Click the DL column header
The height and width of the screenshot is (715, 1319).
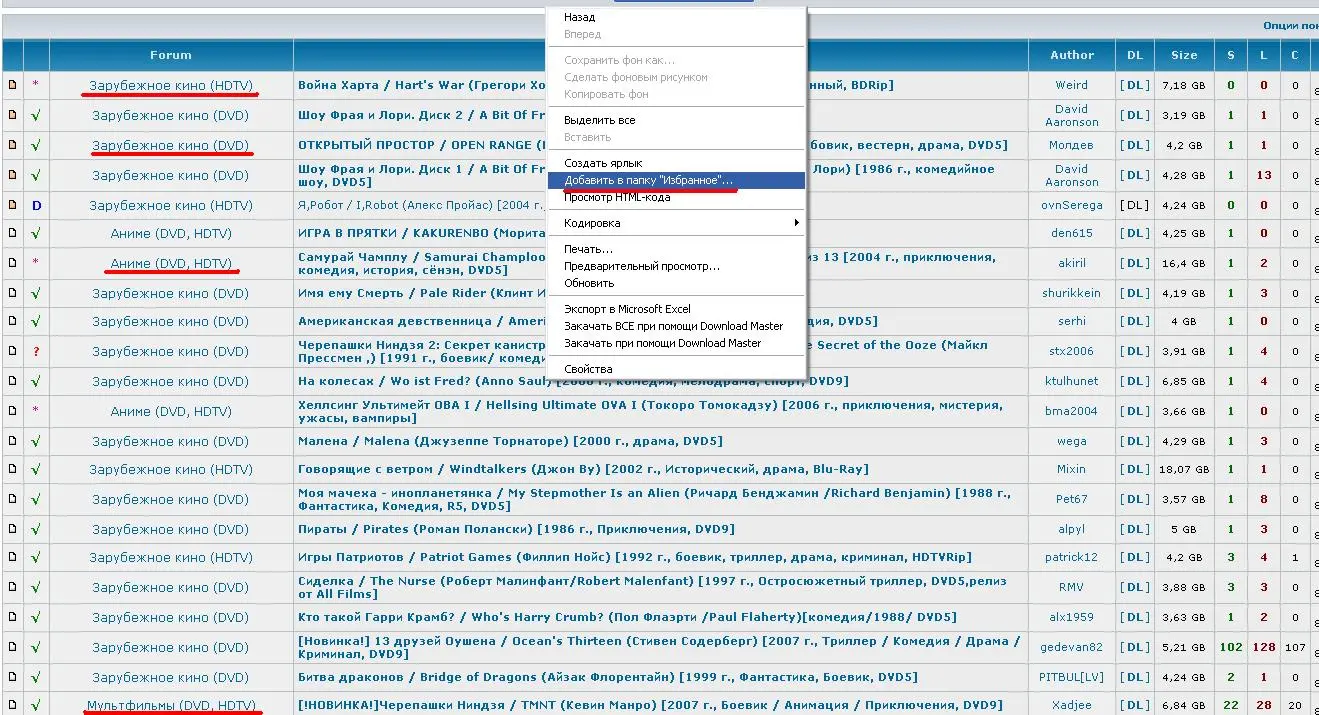(1135, 55)
